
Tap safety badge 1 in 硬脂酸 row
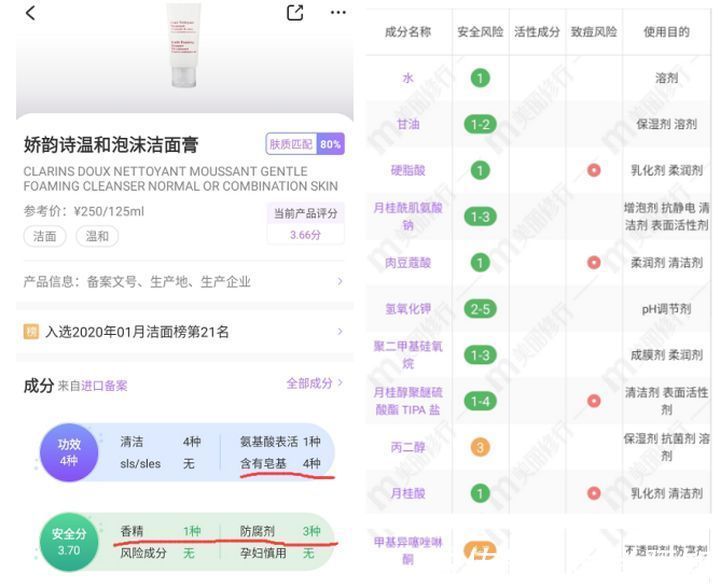[x=480, y=170]
